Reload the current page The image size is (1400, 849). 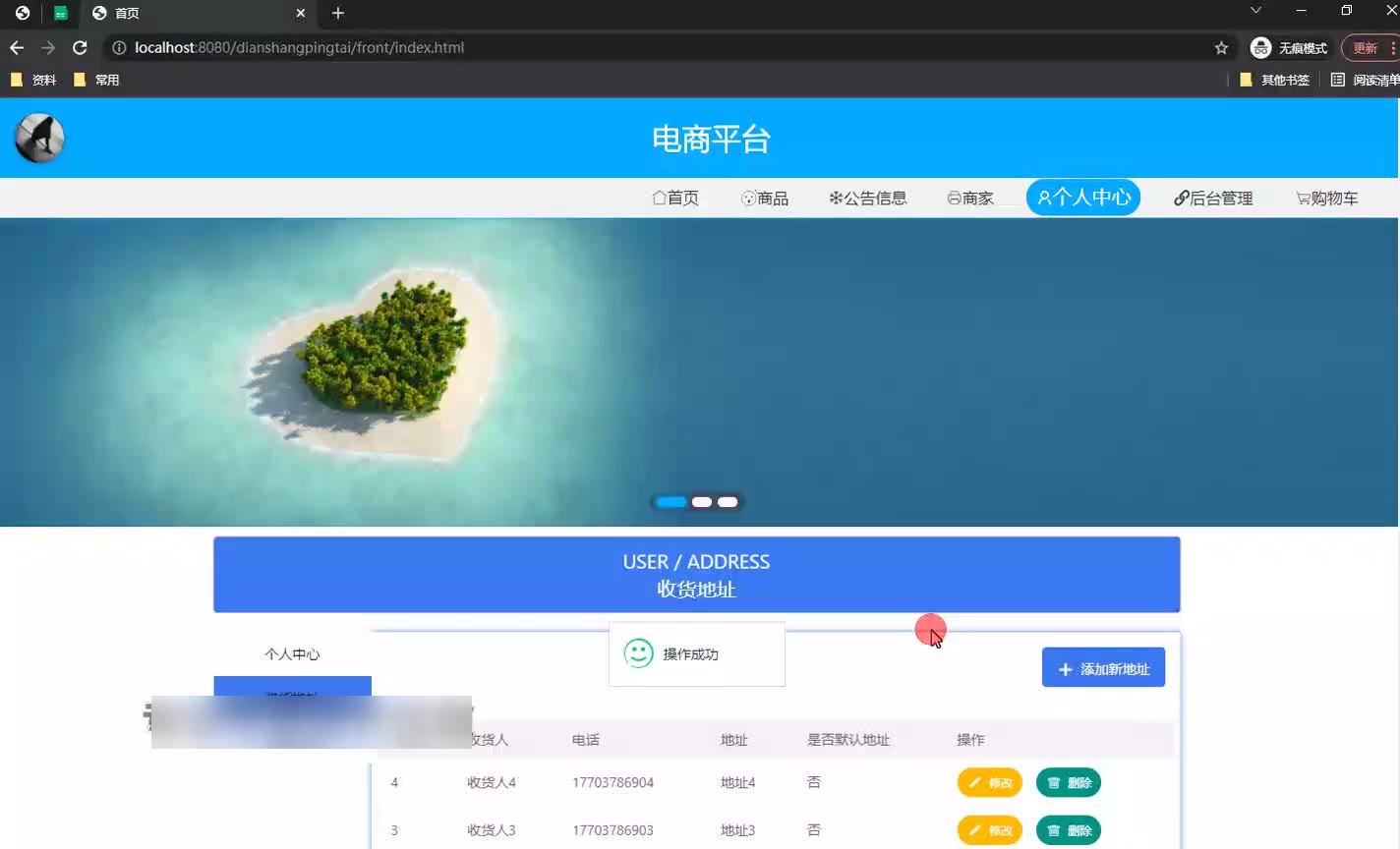click(80, 47)
